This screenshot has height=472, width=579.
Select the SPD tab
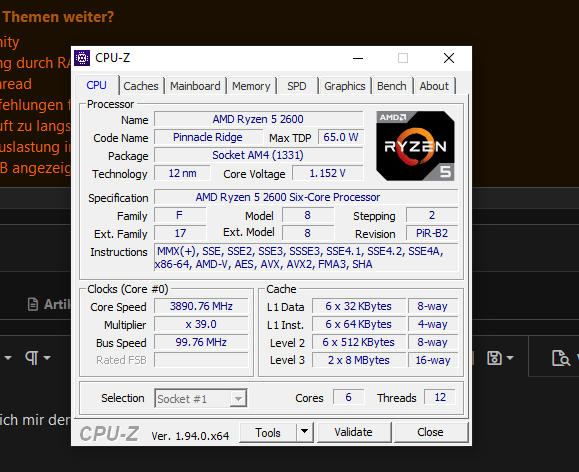(297, 86)
